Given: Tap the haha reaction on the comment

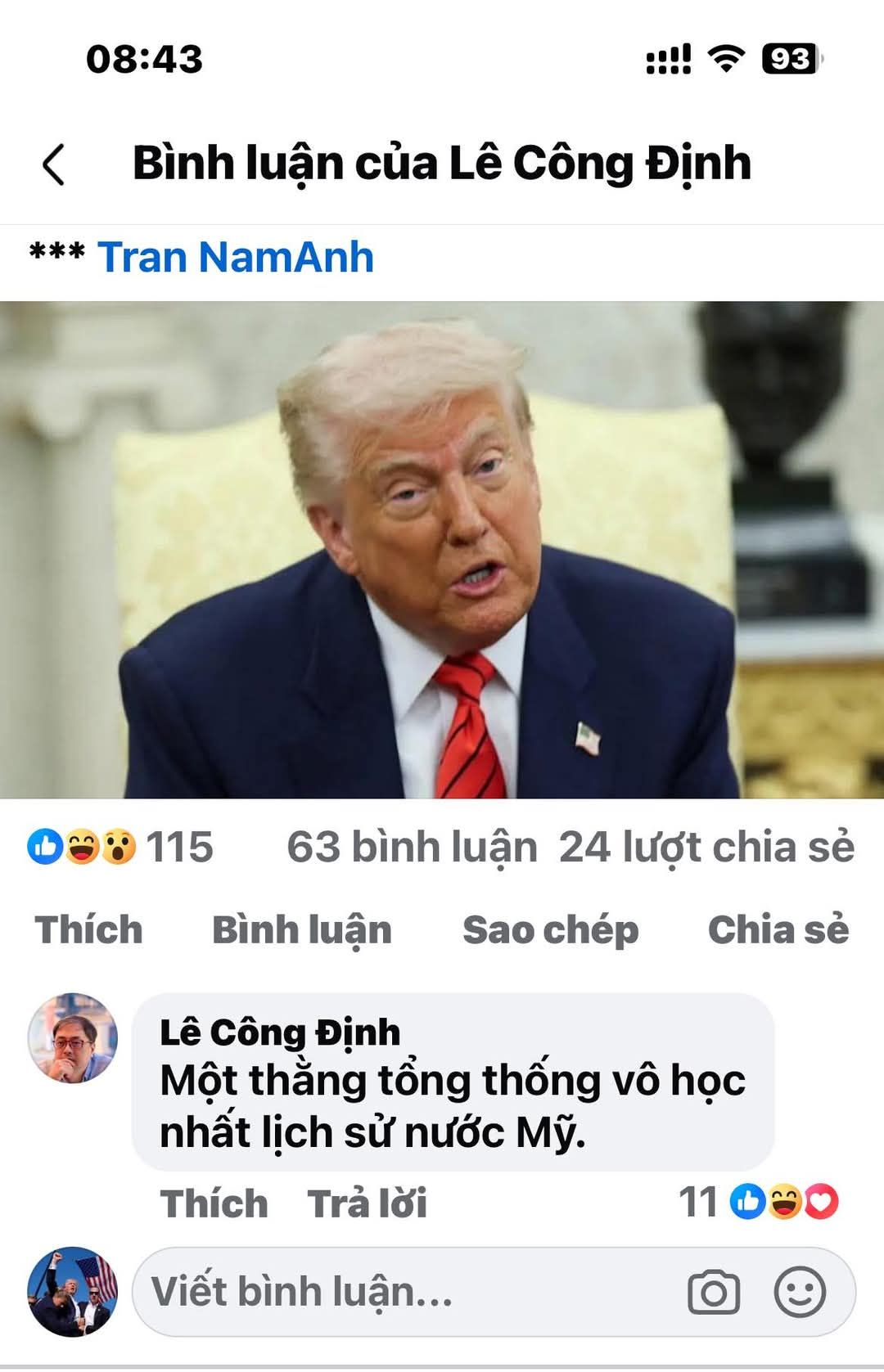Looking at the screenshot, I should tap(785, 1202).
